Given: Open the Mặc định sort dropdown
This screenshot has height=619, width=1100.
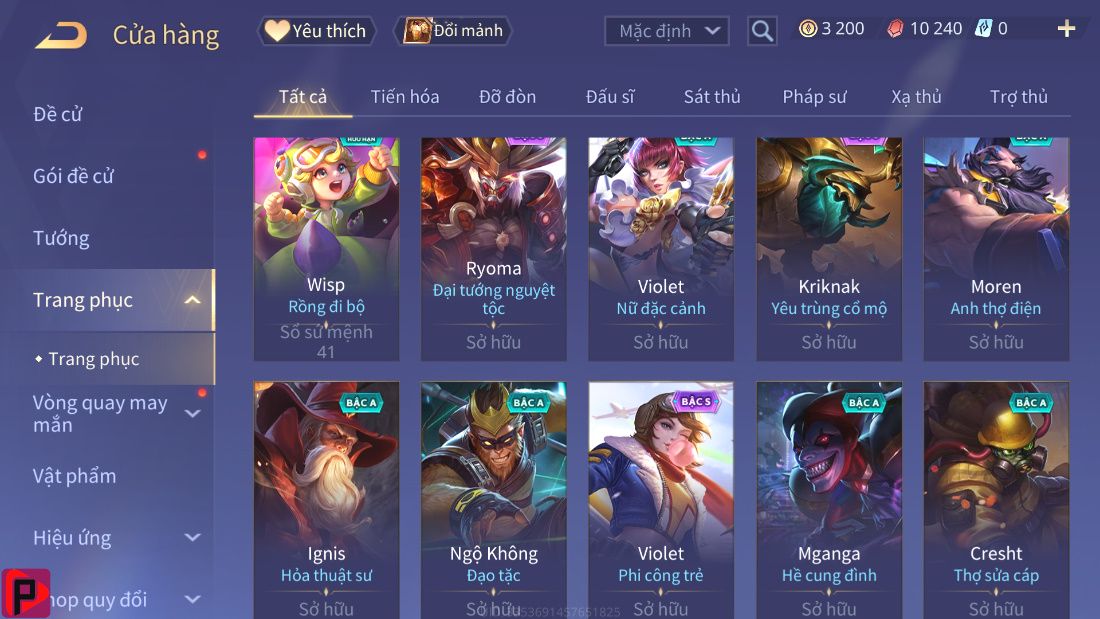Looking at the screenshot, I should pyautogui.click(x=666, y=31).
